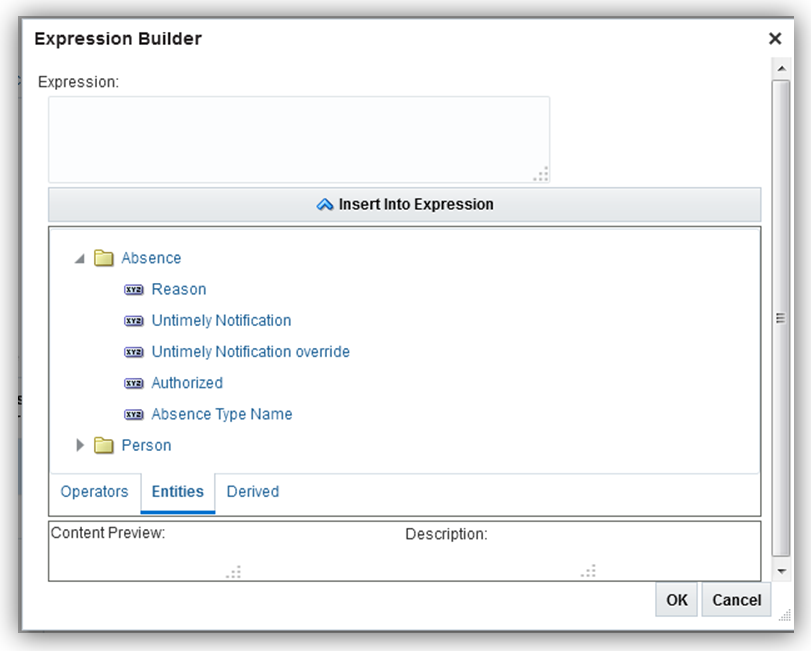Collapse the Absence tree node
Image resolution: width=811 pixels, height=651 pixels.
click(x=80, y=258)
